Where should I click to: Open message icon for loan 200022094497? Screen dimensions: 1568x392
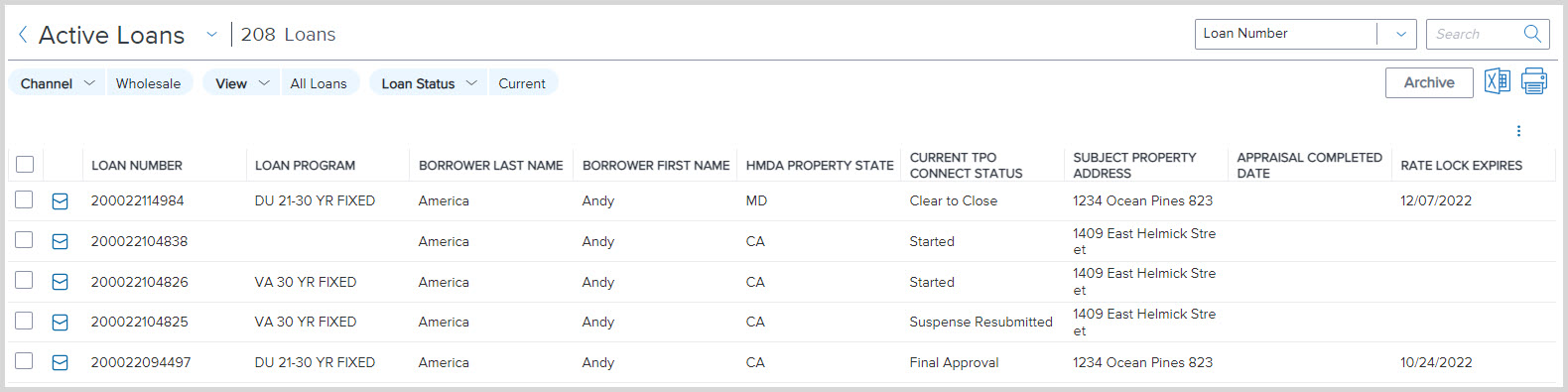click(x=60, y=363)
